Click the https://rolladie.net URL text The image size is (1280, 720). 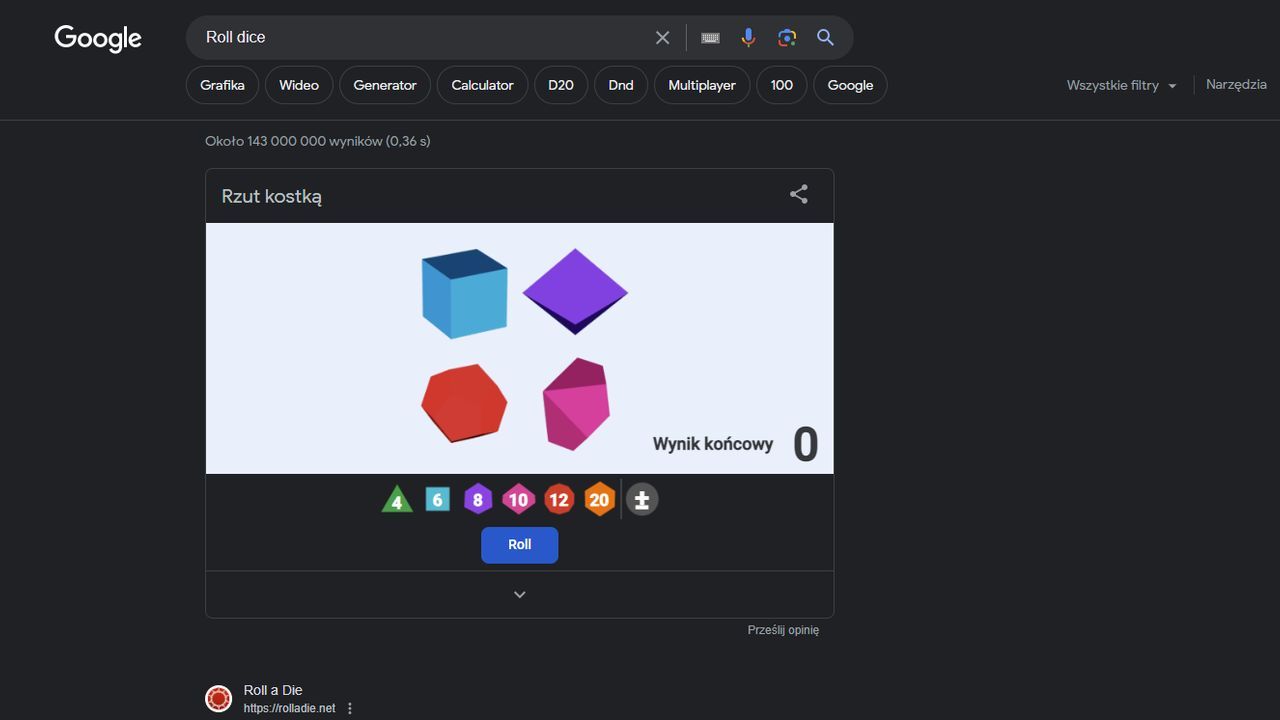289,708
